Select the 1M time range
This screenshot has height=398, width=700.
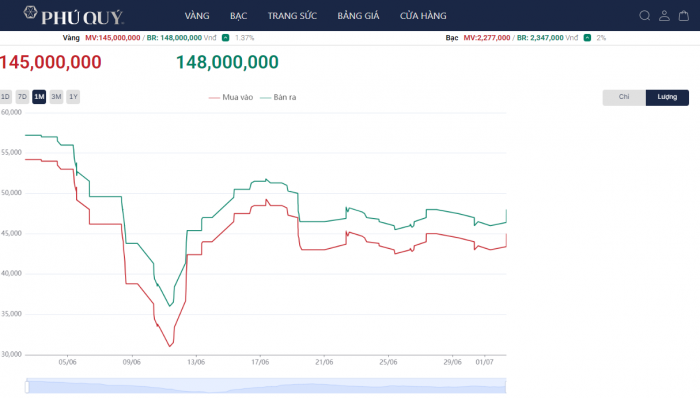(39, 97)
